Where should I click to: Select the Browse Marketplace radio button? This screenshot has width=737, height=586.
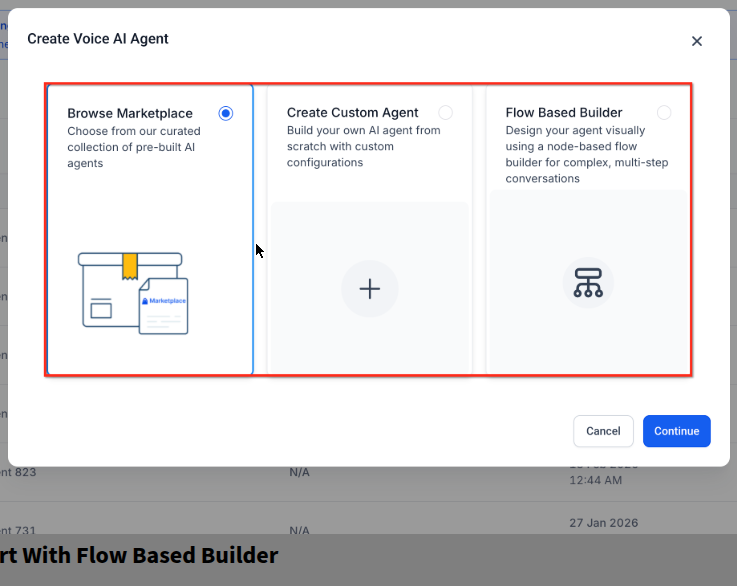click(x=226, y=113)
